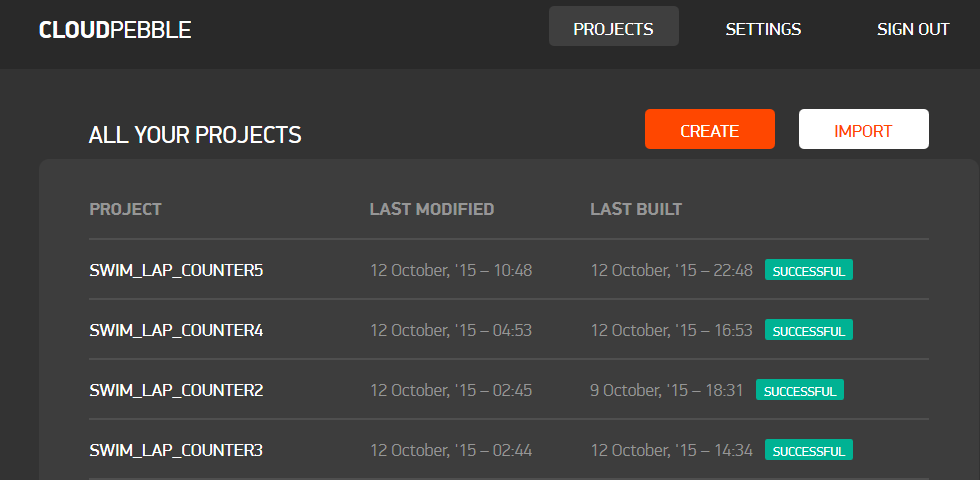Click the Successful badge for SWIM_LAP_COUNTER2
Screen dimensions: 980x480
tap(800, 390)
